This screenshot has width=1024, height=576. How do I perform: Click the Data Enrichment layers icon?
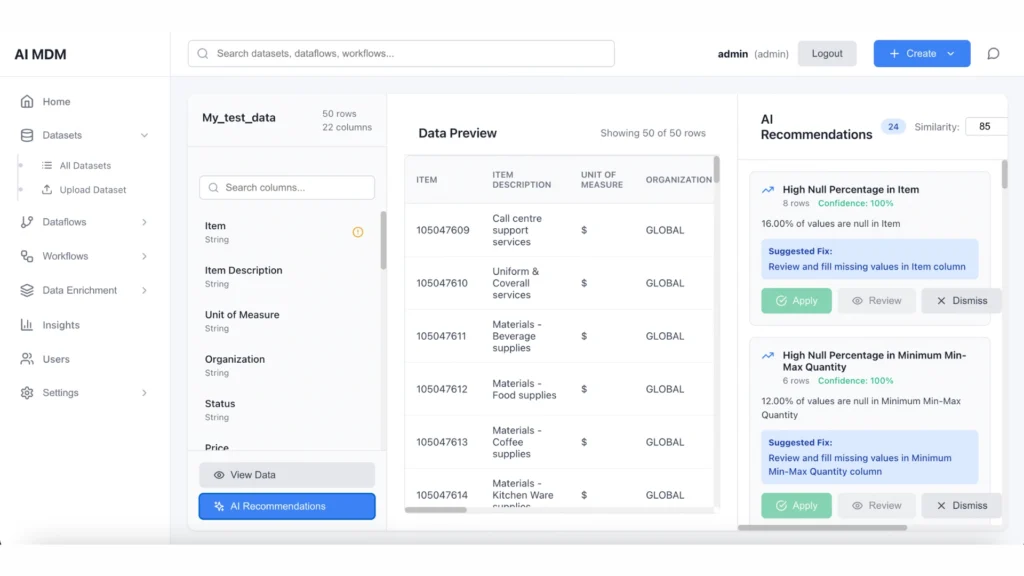pyautogui.click(x=27, y=291)
